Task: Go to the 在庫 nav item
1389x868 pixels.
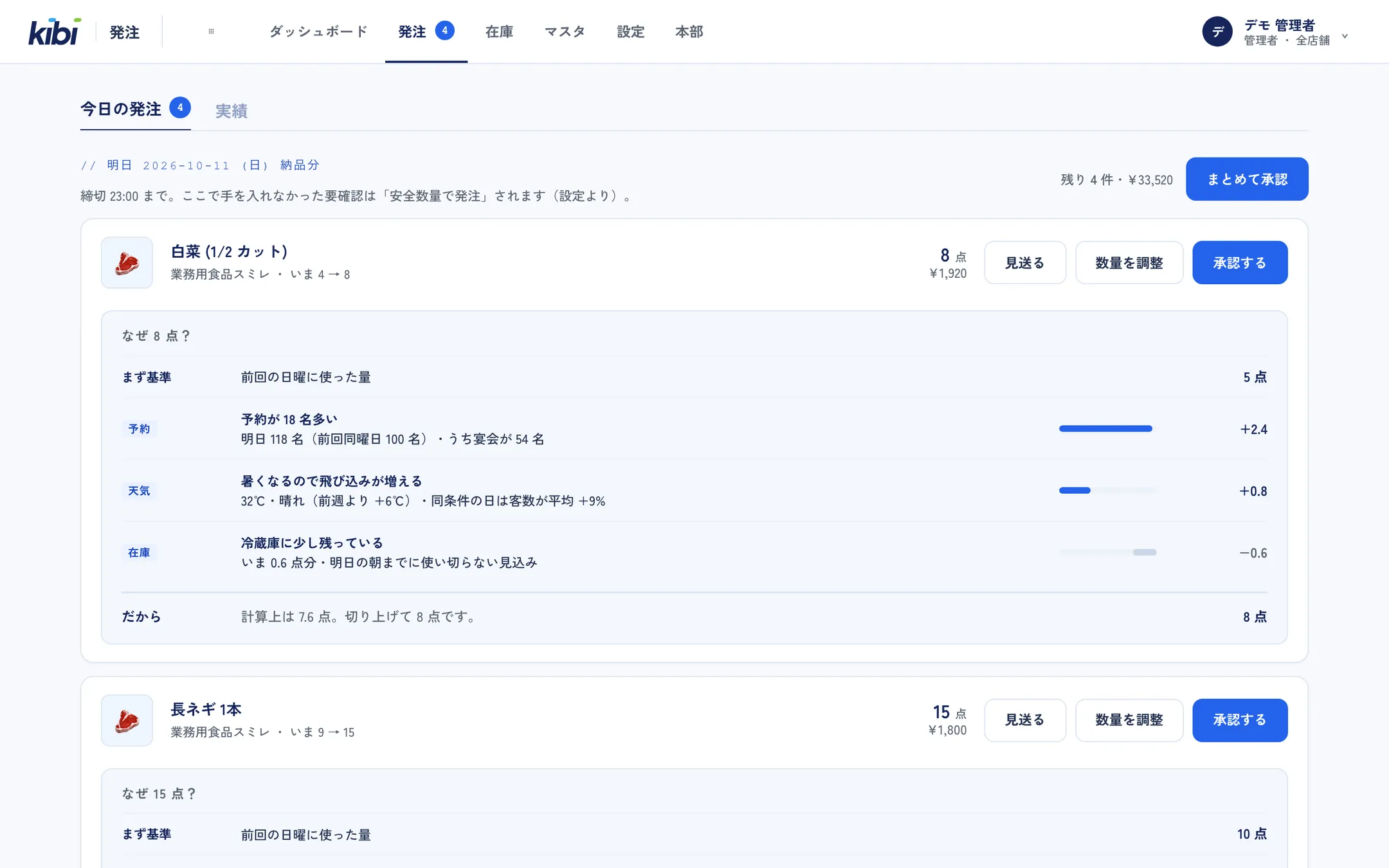Action: (x=499, y=32)
